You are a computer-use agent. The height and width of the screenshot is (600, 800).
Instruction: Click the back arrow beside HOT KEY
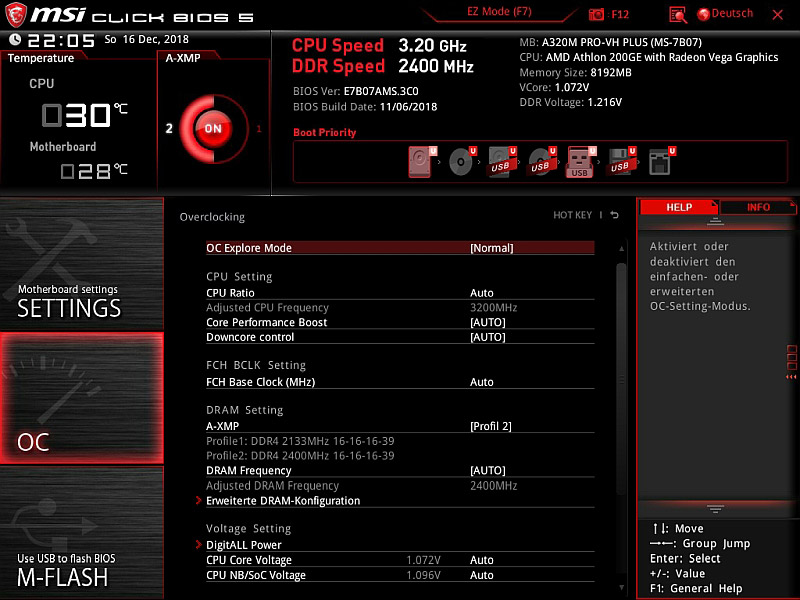coord(615,215)
